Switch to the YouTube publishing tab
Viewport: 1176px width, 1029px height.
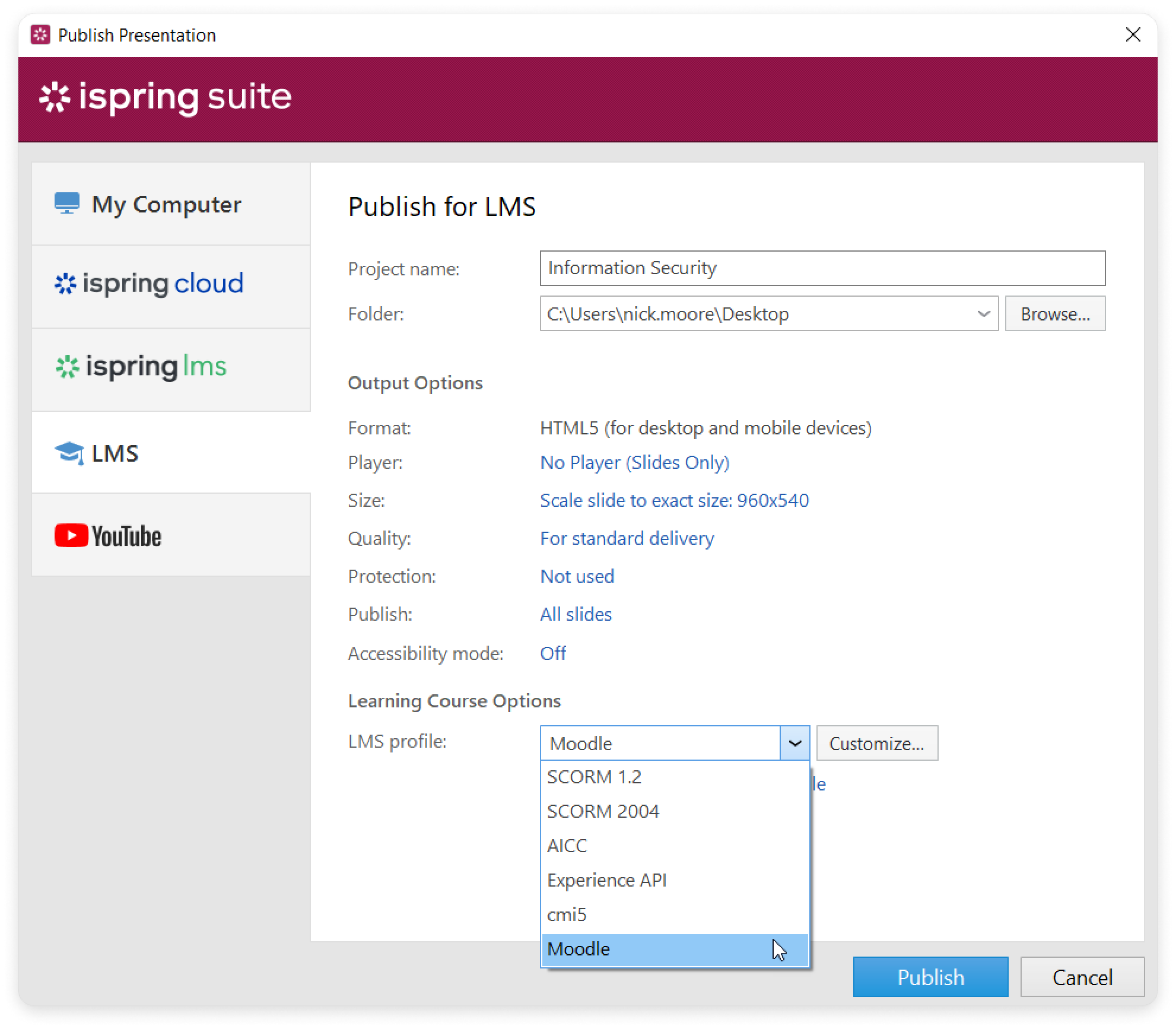[x=171, y=535]
